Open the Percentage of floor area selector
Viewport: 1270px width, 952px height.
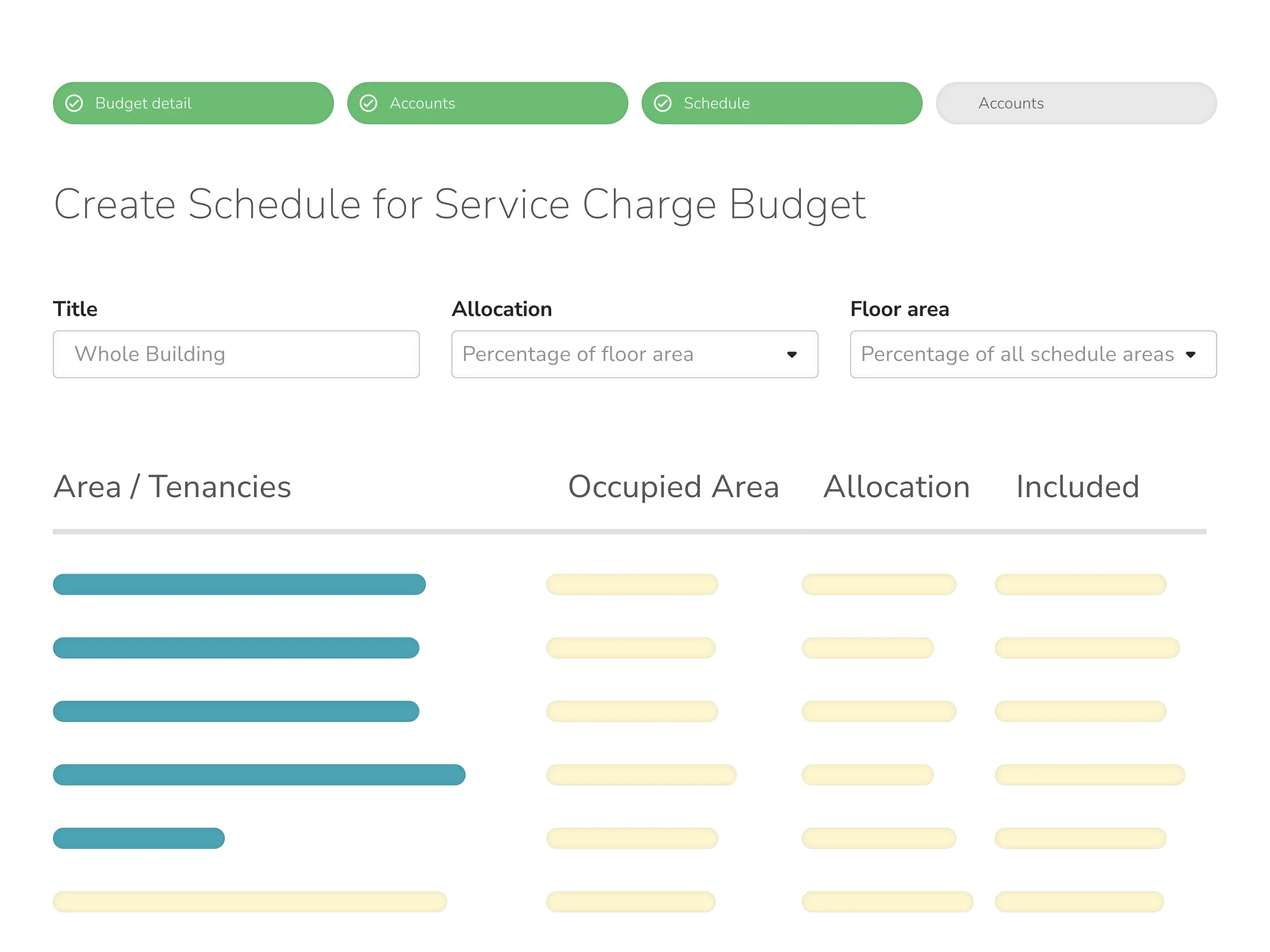pyautogui.click(x=635, y=355)
